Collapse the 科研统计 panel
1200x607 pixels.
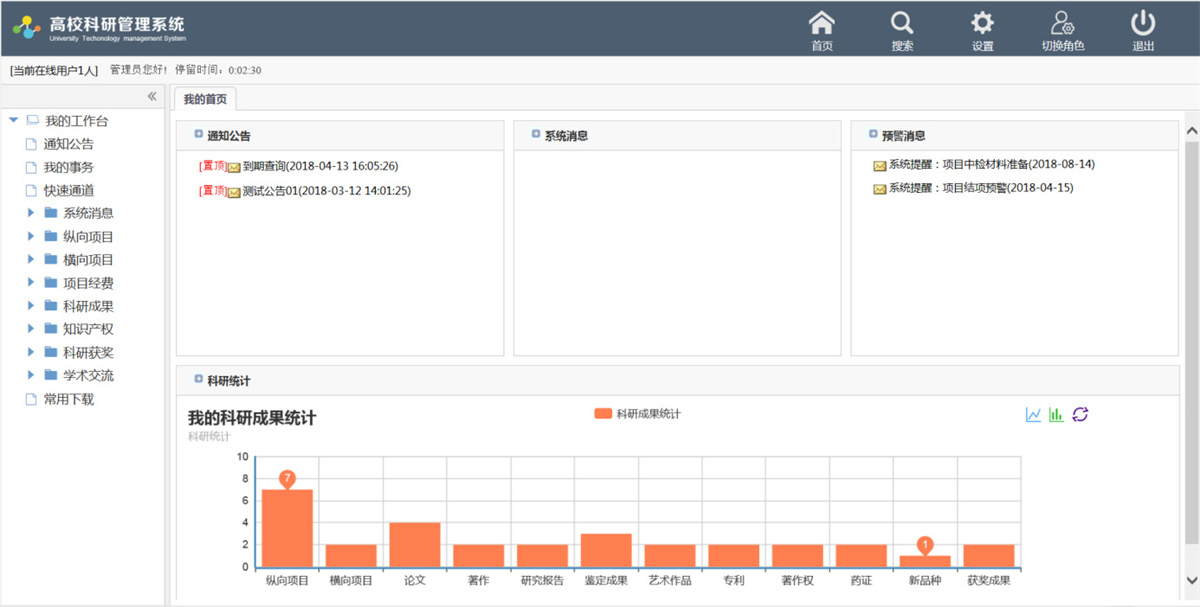(199, 380)
